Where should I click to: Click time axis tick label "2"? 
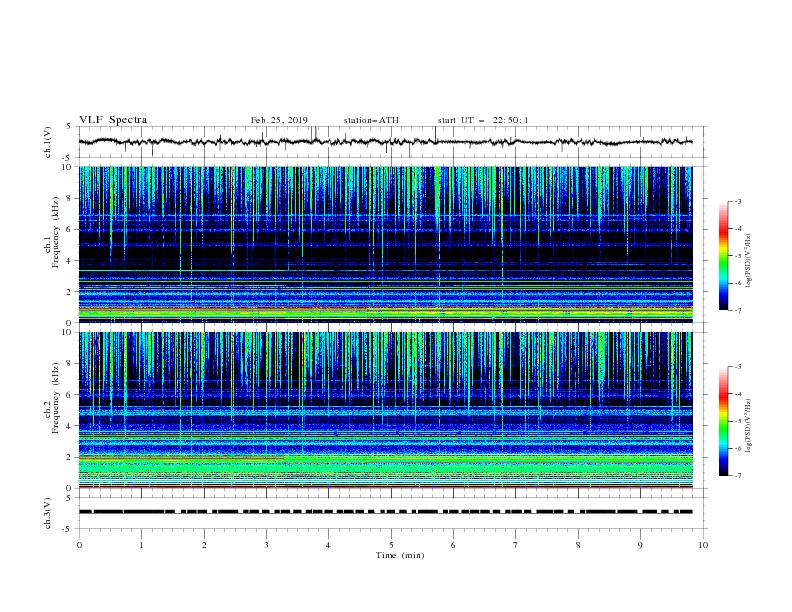click(204, 545)
